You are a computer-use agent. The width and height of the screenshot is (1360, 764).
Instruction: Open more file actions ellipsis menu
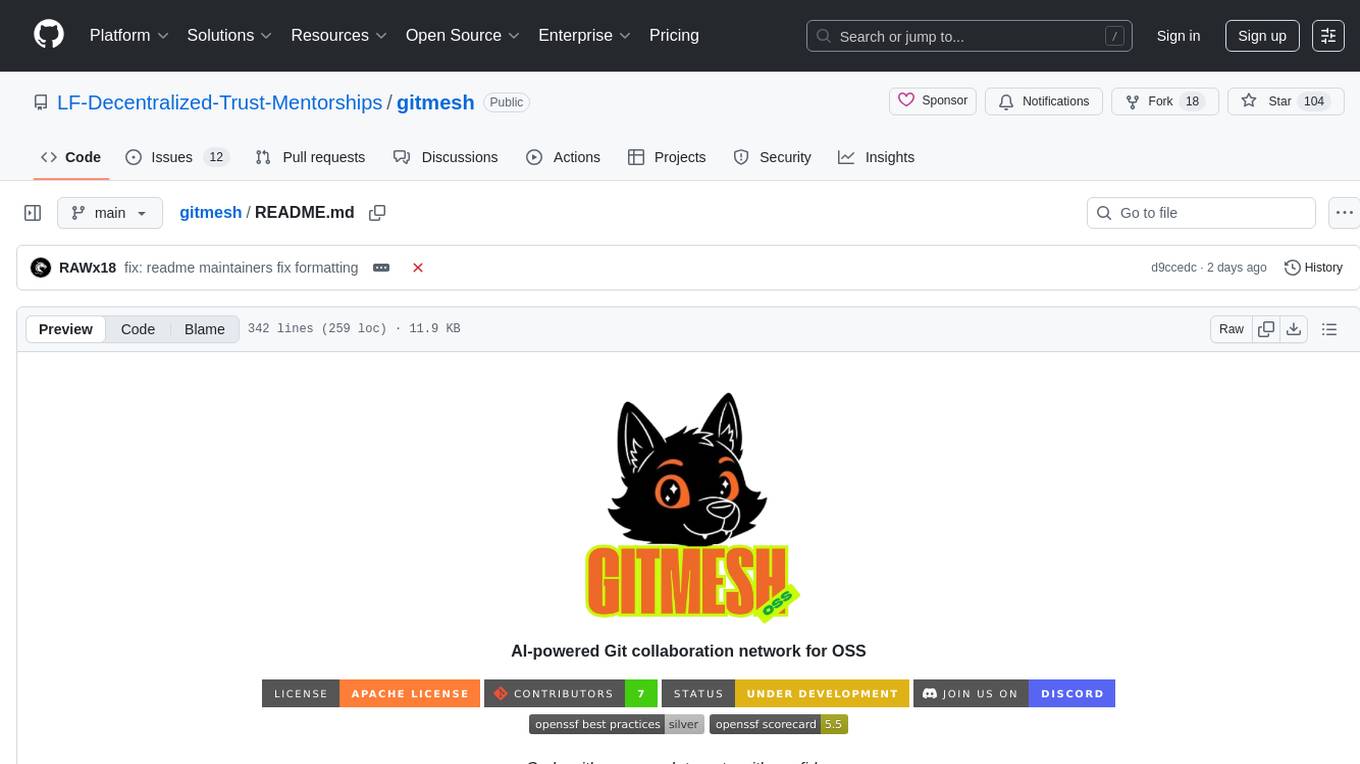point(1344,213)
